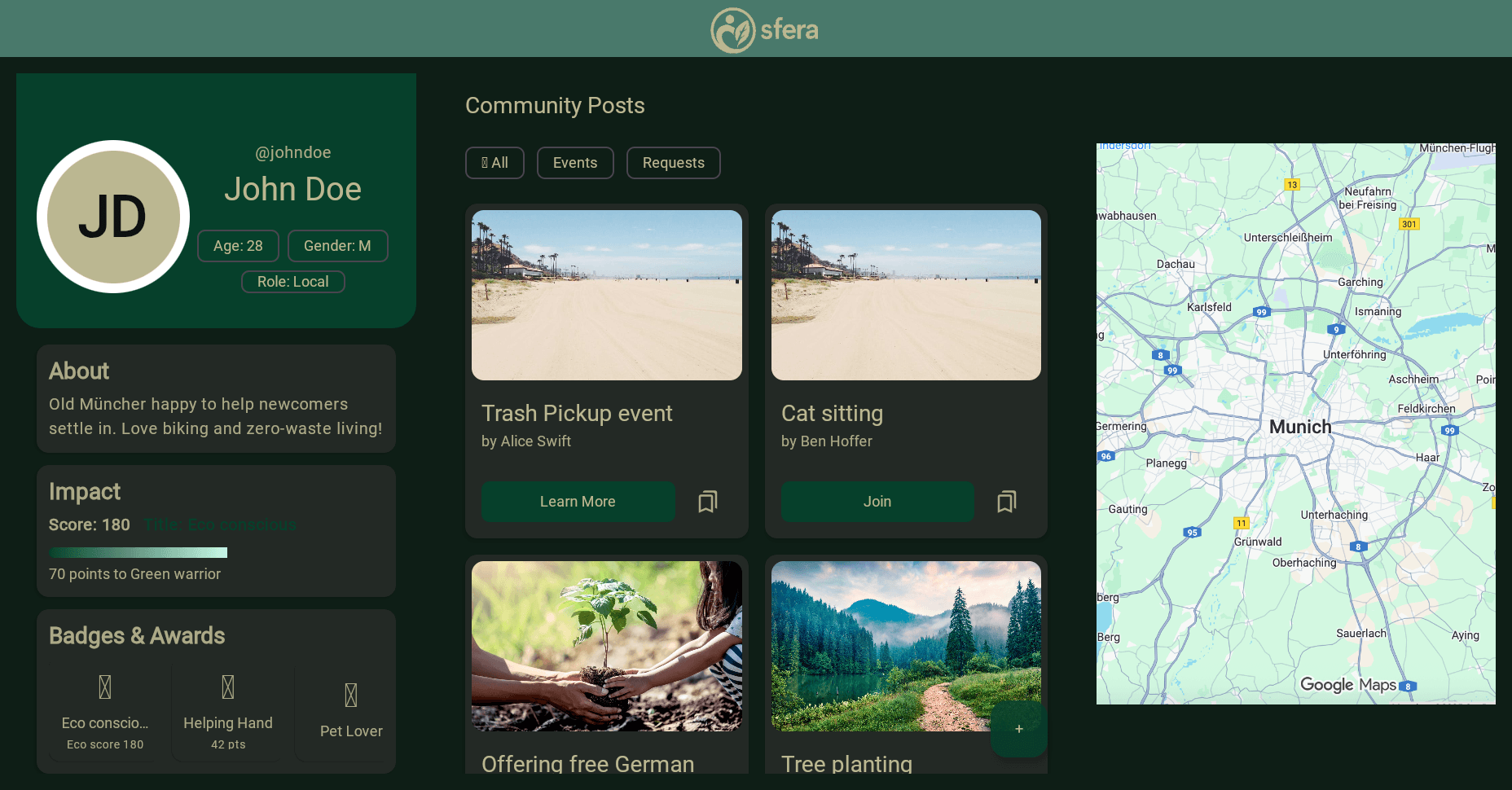The width and height of the screenshot is (1512, 790).
Task: Click the Pet Lover badge icon
Action: [x=351, y=695]
